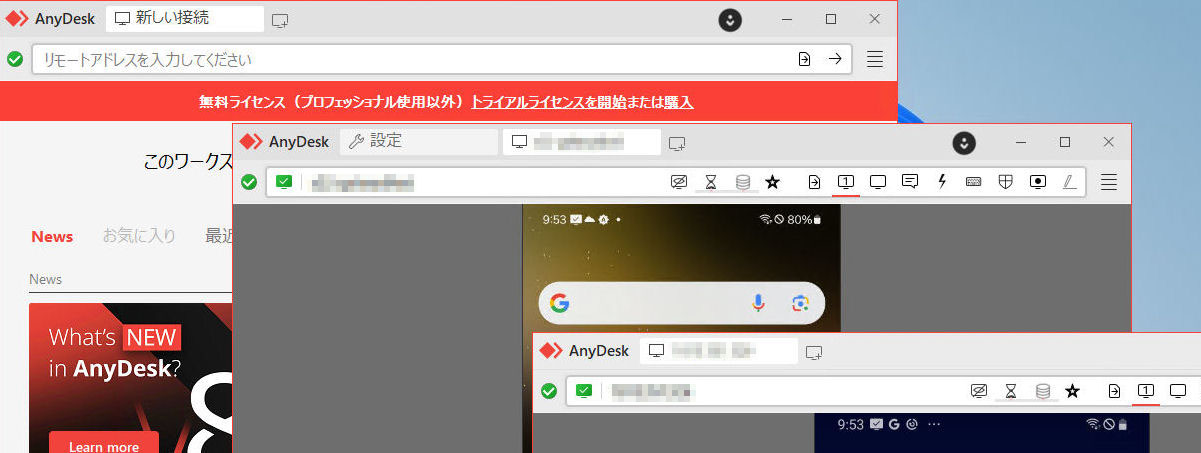Start screen recording icon in 設定 session window
Screen dimensions: 1201x453
point(1038,182)
